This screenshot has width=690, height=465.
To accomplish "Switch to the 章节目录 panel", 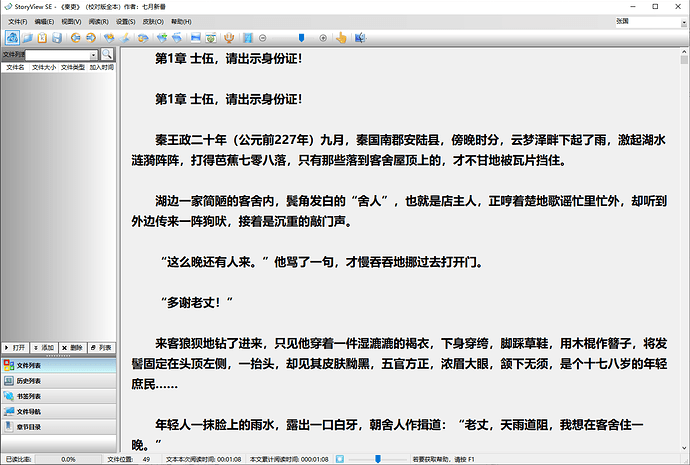I will [x=59, y=427].
